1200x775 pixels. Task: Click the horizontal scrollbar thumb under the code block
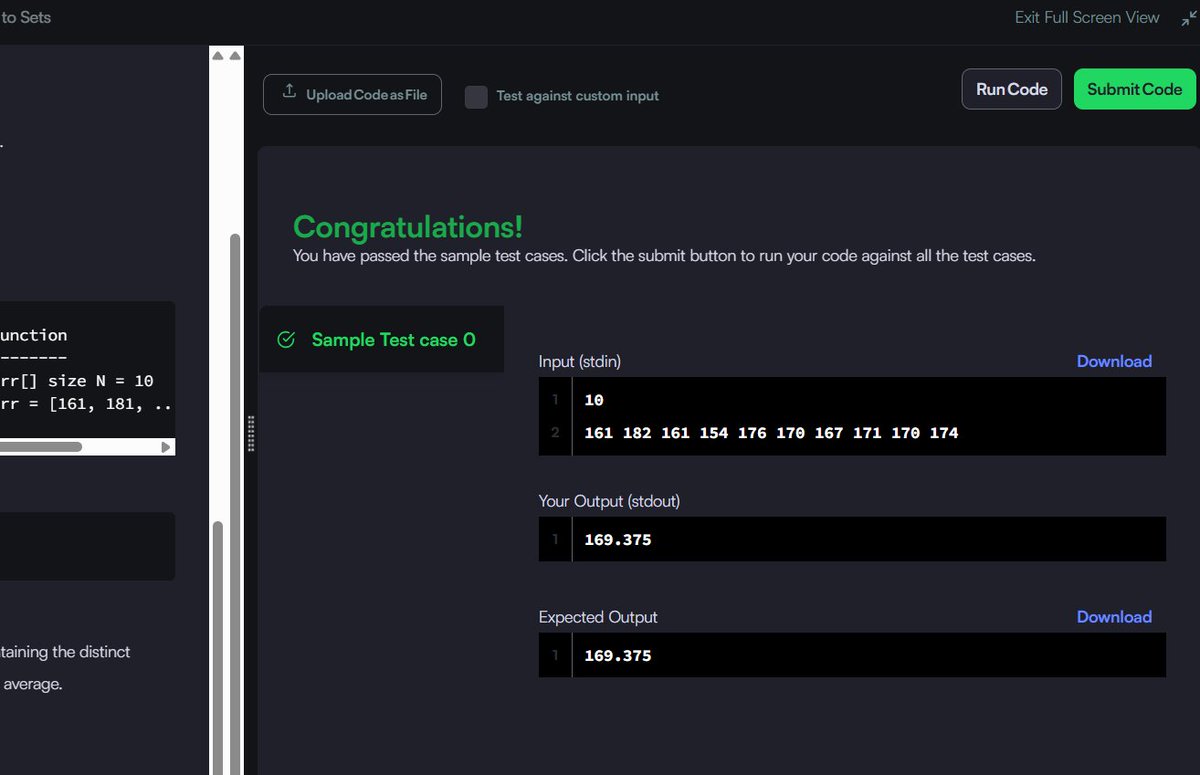(x=40, y=447)
